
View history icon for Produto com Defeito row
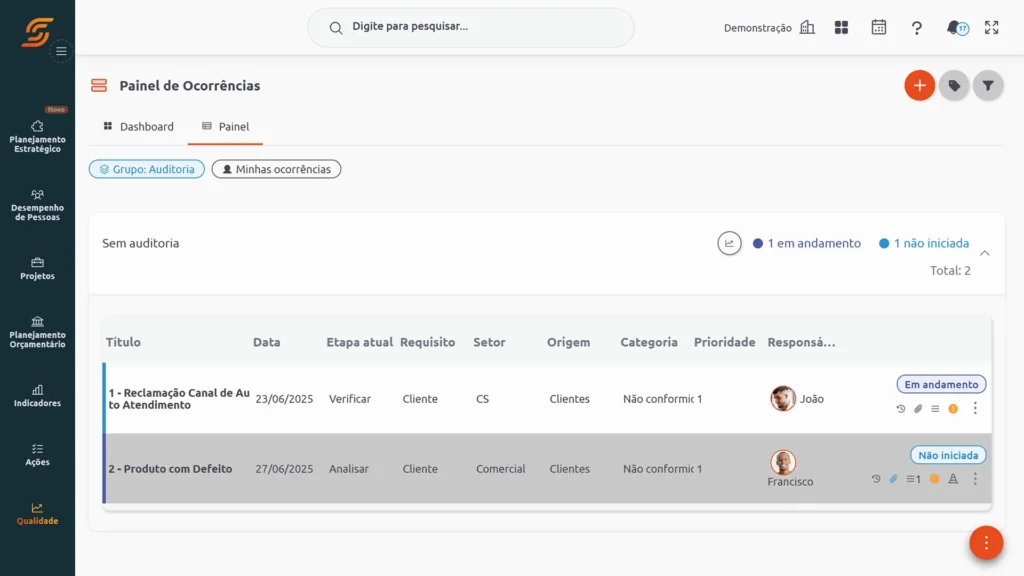(876, 479)
